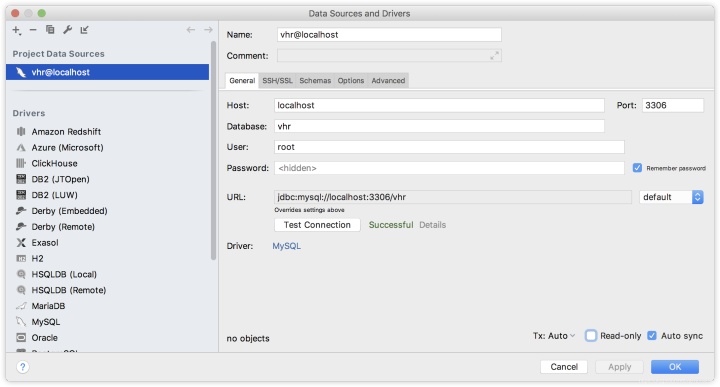
Task: Disable the Auto sync checkbox
Action: click(x=652, y=336)
